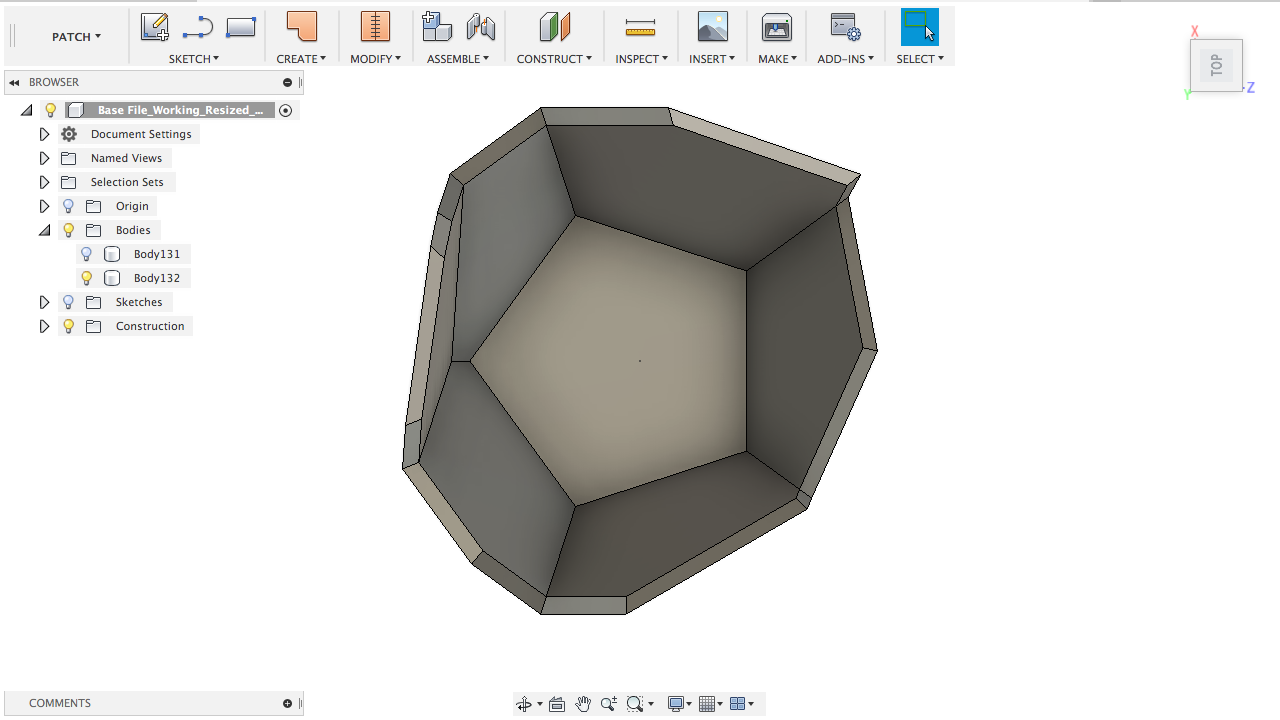The height and width of the screenshot is (720, 1280).
Task: Activate the Pan hand tool
Action: click(583, 704)
